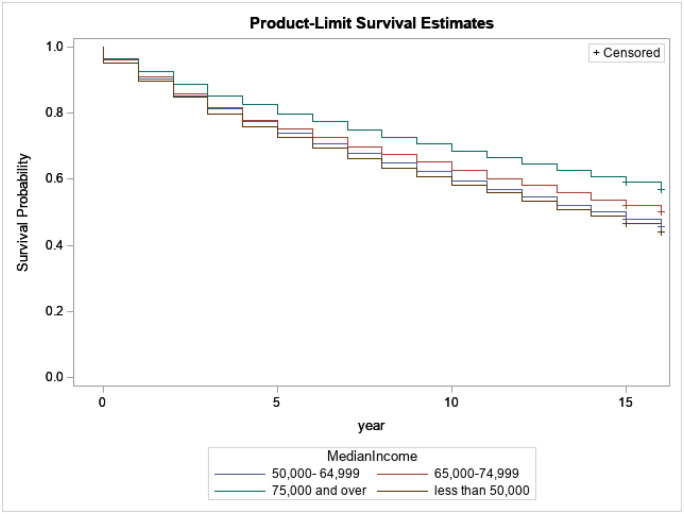
Task: Click the x-axis tick label 15
Action: click(x=626, y=402)
